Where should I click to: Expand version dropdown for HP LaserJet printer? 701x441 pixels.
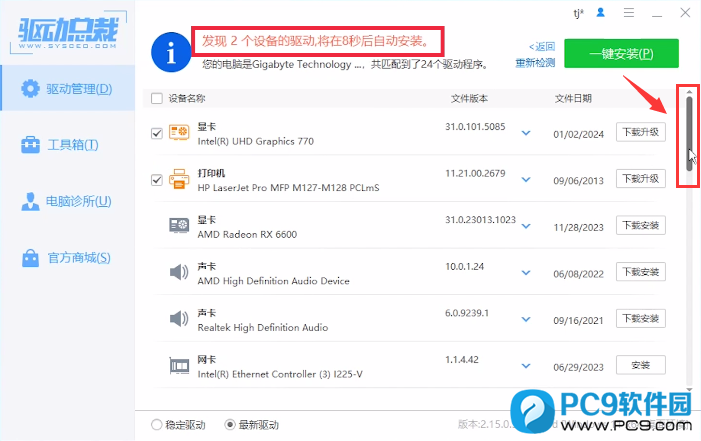(526, 180)
